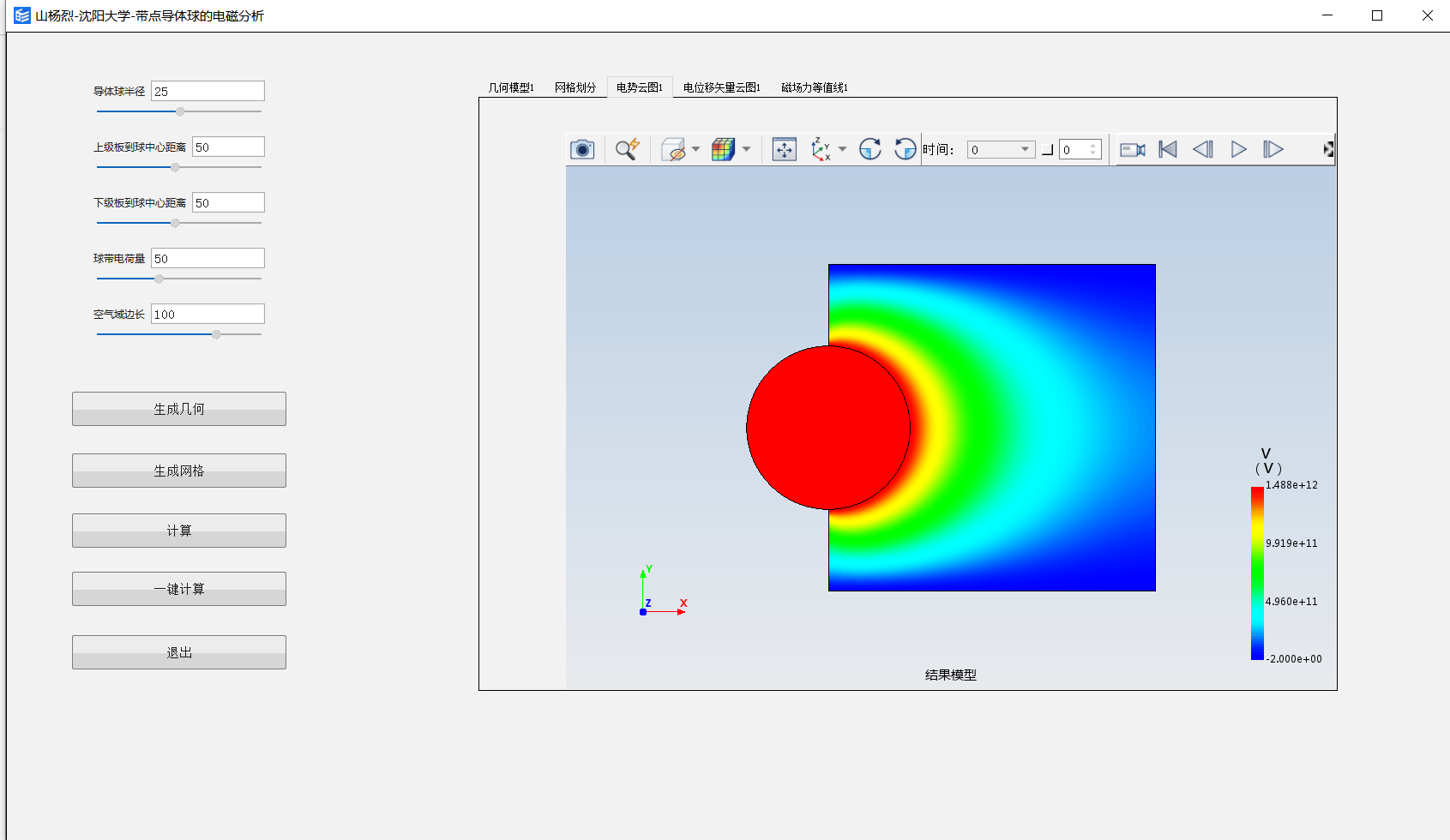Click the 生成几何 button

(x=179, y=409)
